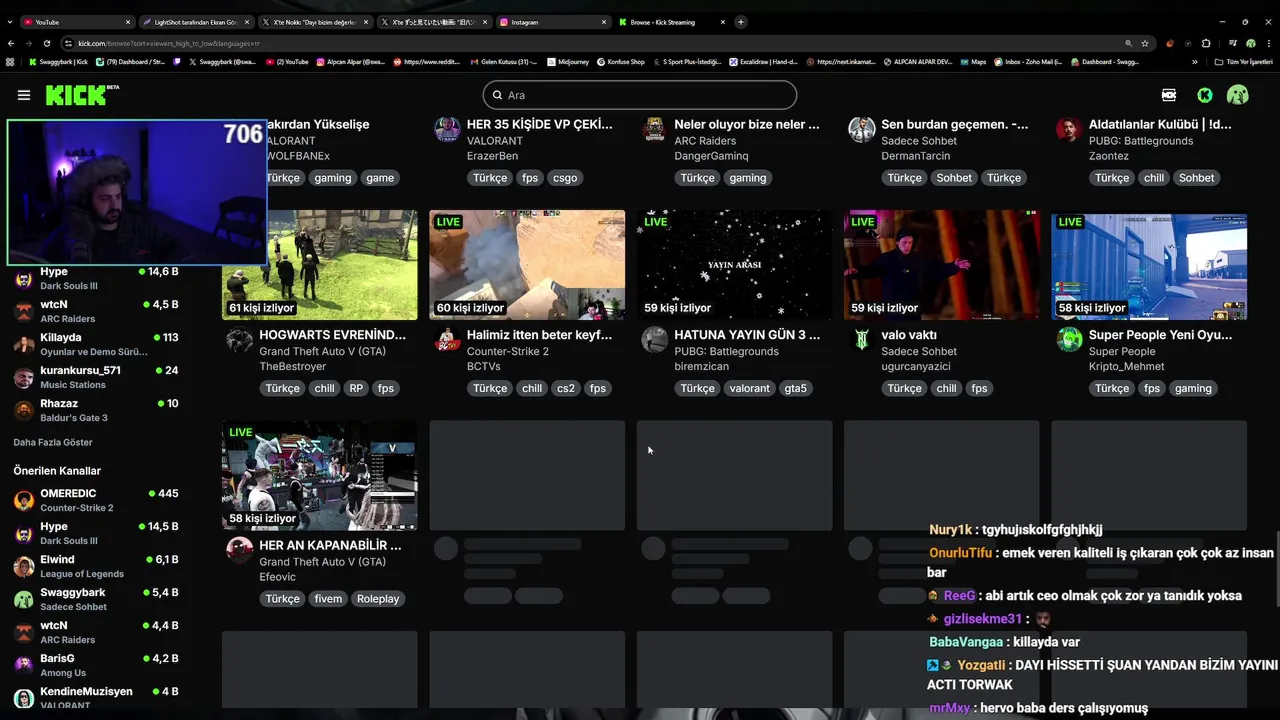1280x720 pixels.
Task: Select the RP tag
Action: [x=356, y=388]
